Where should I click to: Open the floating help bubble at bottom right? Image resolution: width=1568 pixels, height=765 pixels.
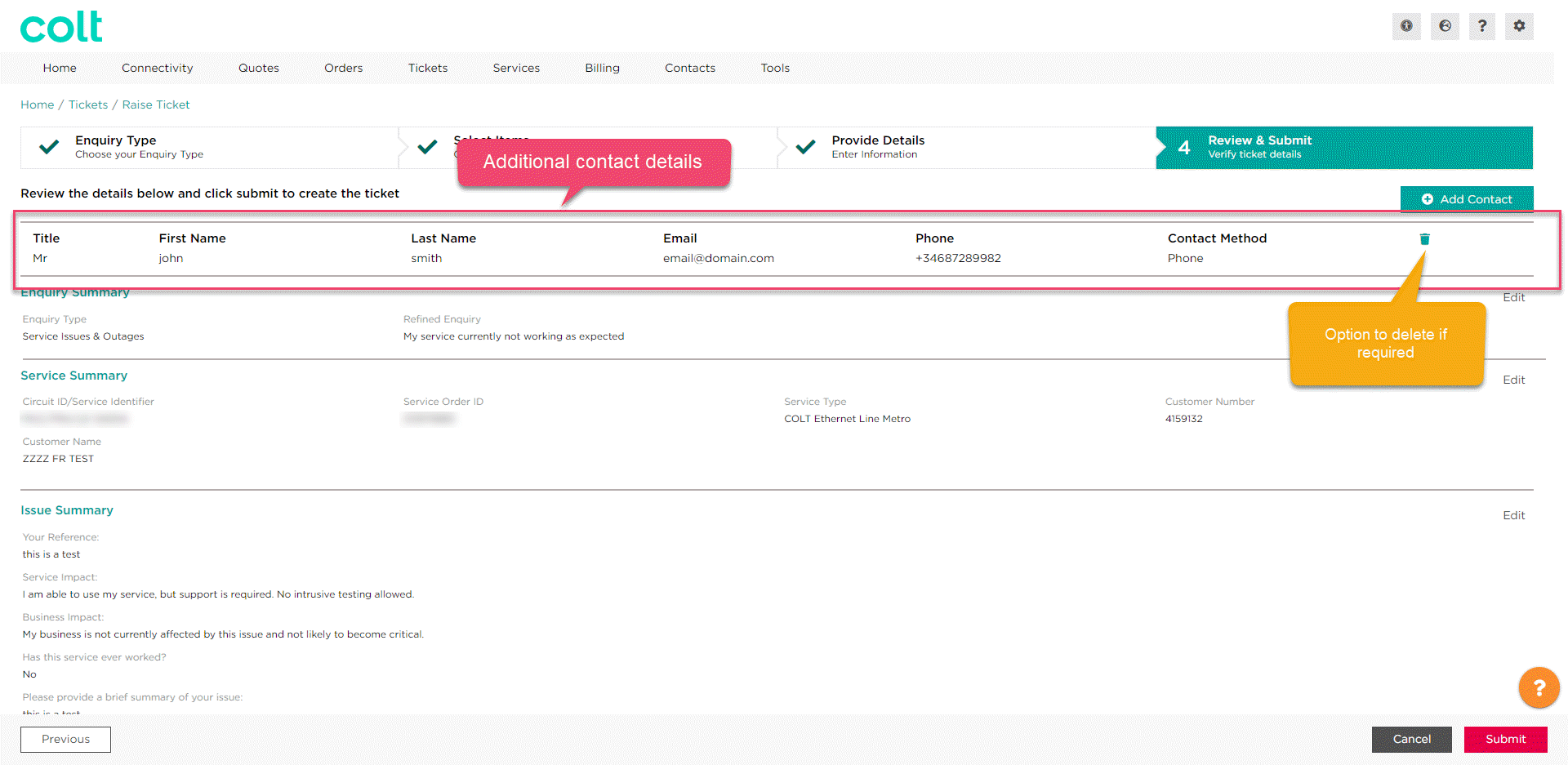click(1539, 687)
